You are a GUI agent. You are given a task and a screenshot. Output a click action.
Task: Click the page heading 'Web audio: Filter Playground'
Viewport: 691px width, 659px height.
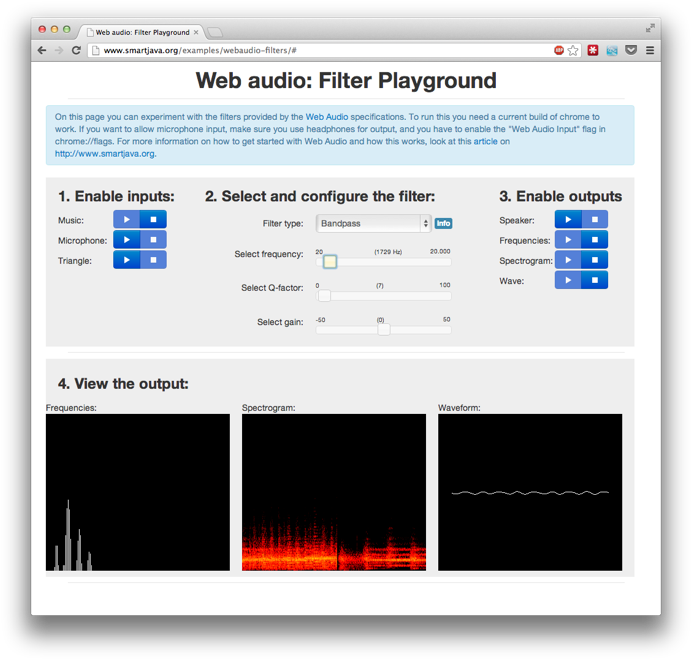[346, 81]
